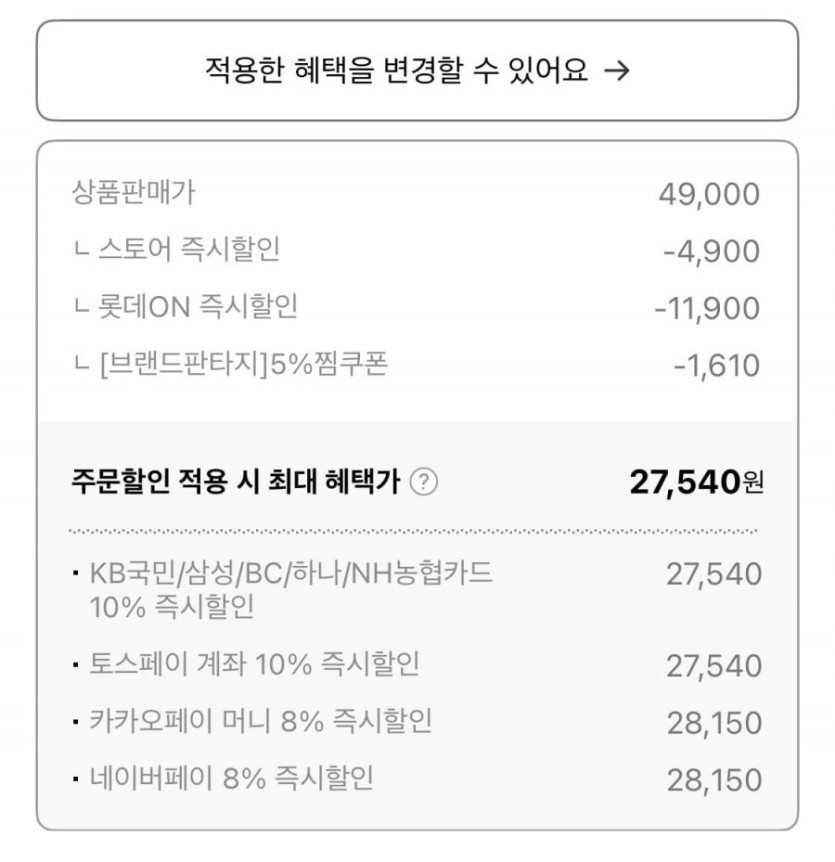Viewport: 835px width, 862px height.
Task: Click the 28,150 price next to 카카오페이
Action: click(x=714, y=722)
